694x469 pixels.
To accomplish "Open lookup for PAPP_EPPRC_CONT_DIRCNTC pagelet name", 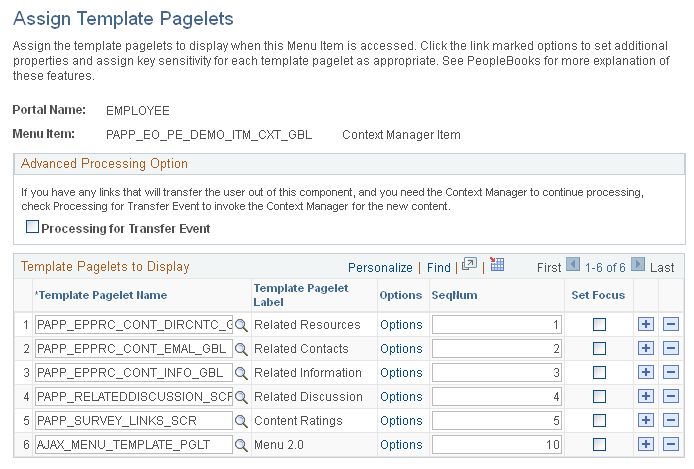I will click(241, 325).
